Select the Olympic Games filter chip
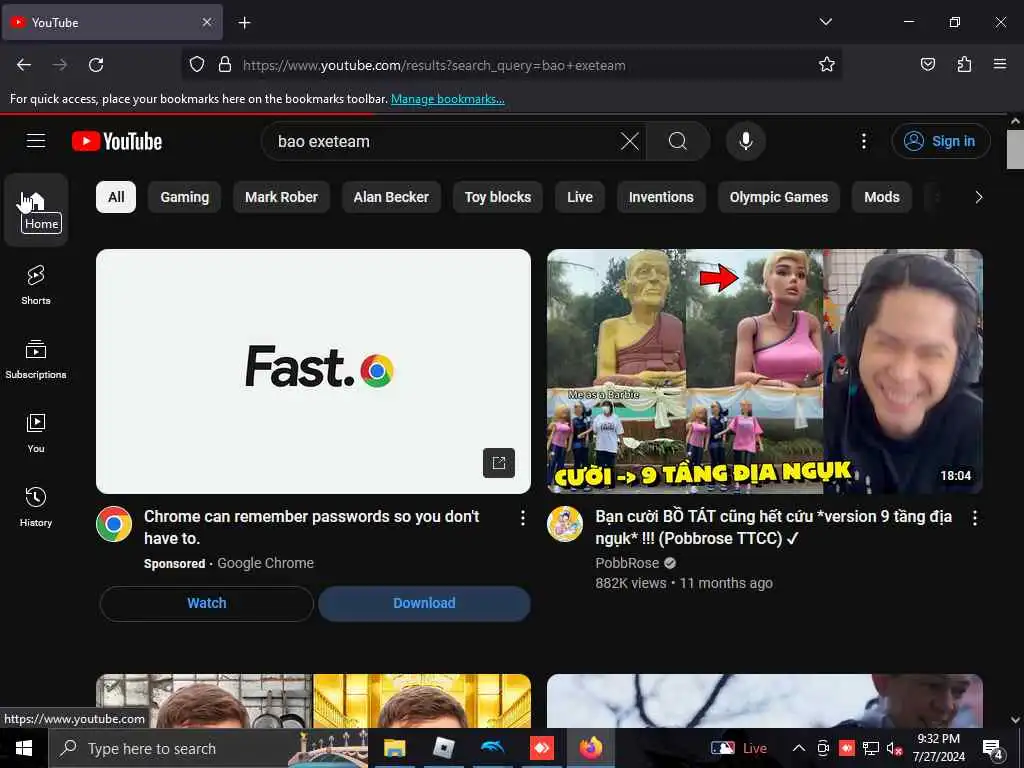The height and width of the screenshot is (768, 1024). (778, 197)
